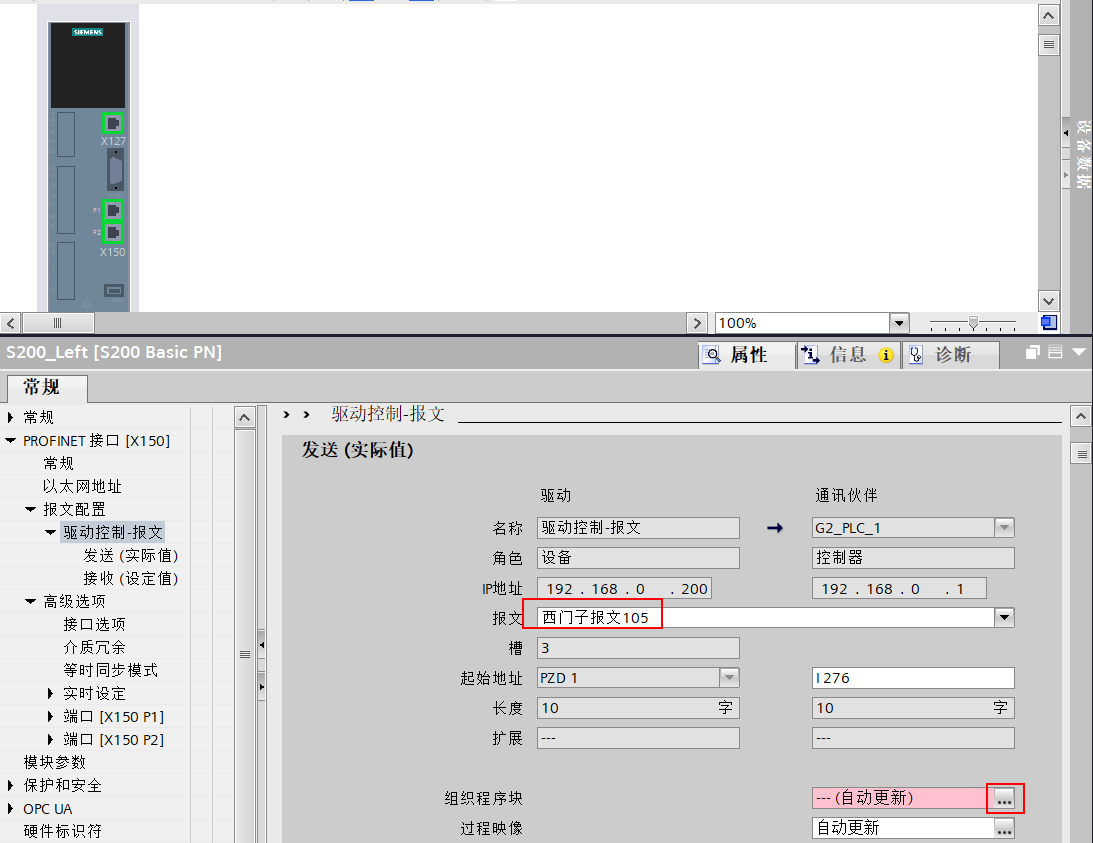1093x843 pixels.
Task: Switch to the 信息 tab
Action: click(x=846, y=355)
